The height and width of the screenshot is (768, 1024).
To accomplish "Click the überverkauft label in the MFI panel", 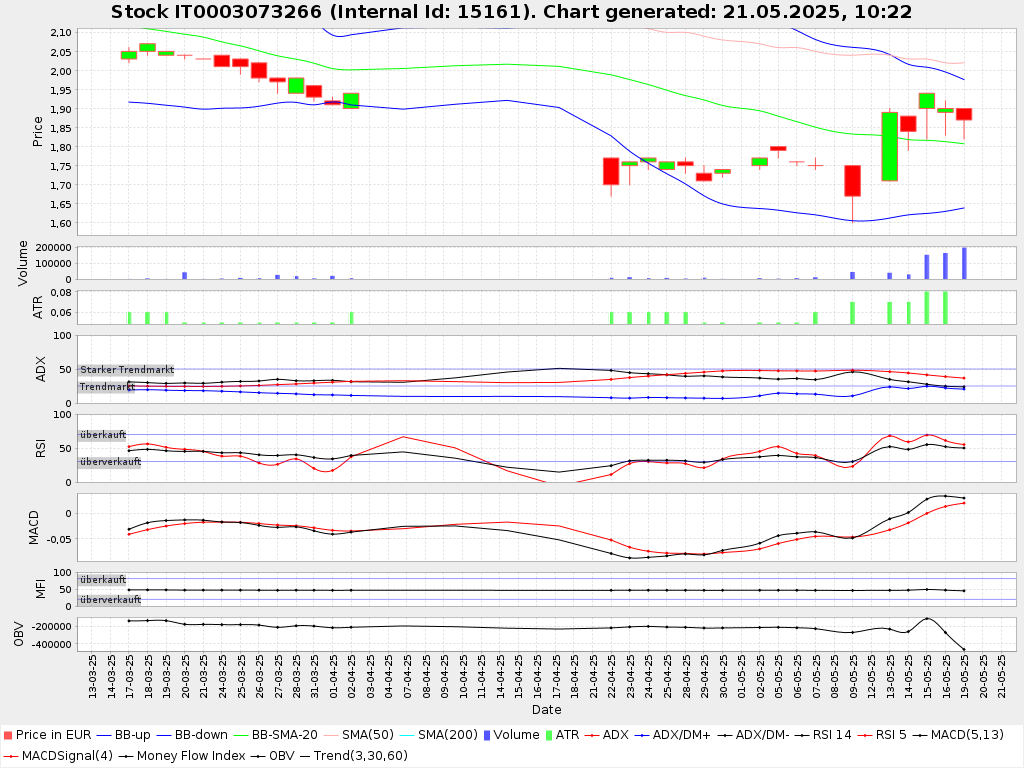I will (110, 600).
